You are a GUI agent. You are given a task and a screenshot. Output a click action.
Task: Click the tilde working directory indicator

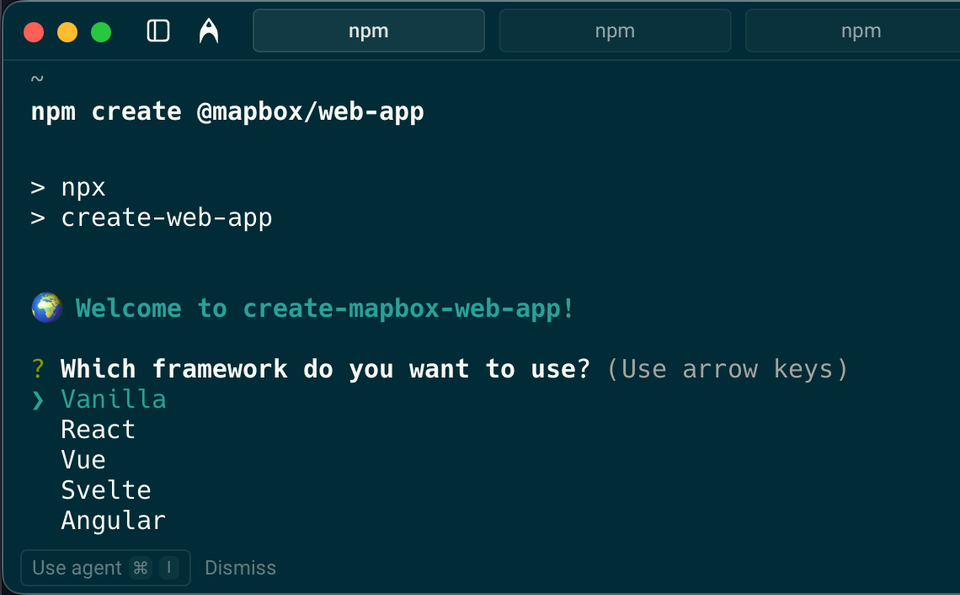coord(37,79)
